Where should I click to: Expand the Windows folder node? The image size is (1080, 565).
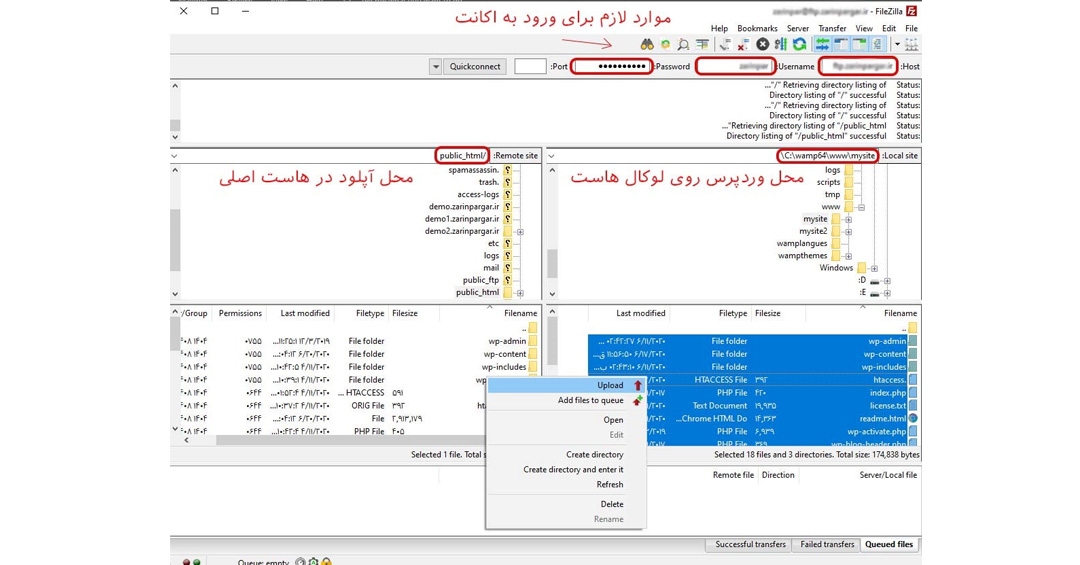873,268
